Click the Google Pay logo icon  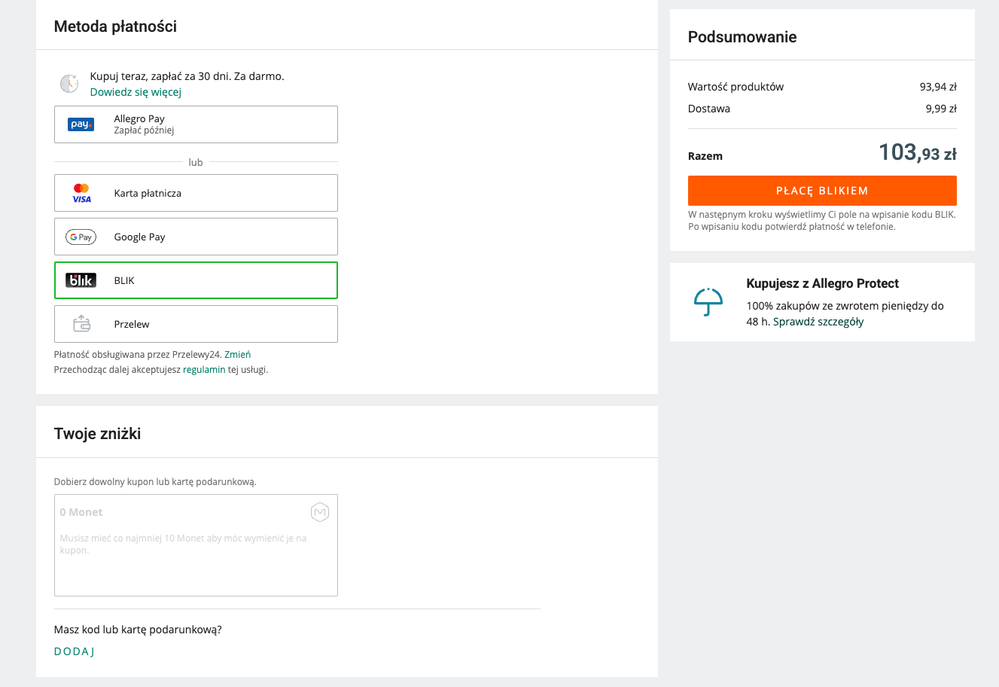click(x=81, y=237)
